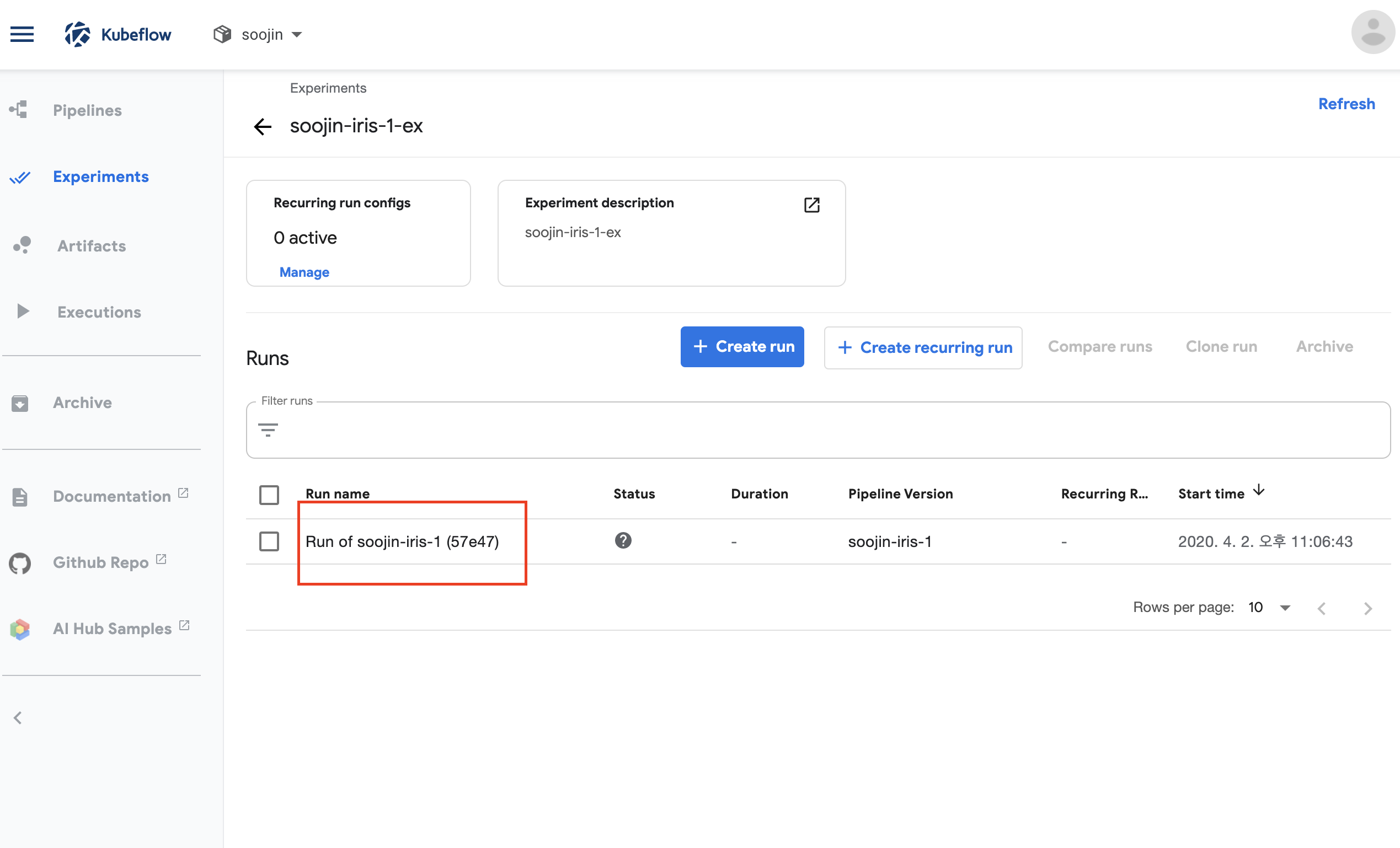Sort runs by Start time column
This screenshot has height=848, width=1400.
tap(1211, 493)
